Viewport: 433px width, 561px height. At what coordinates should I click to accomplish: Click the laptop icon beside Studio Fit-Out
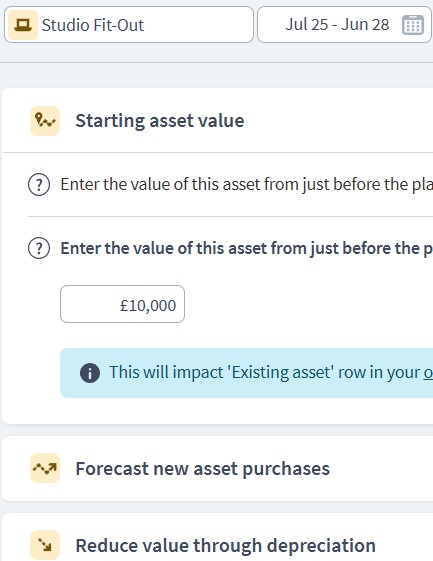point(23,25)
